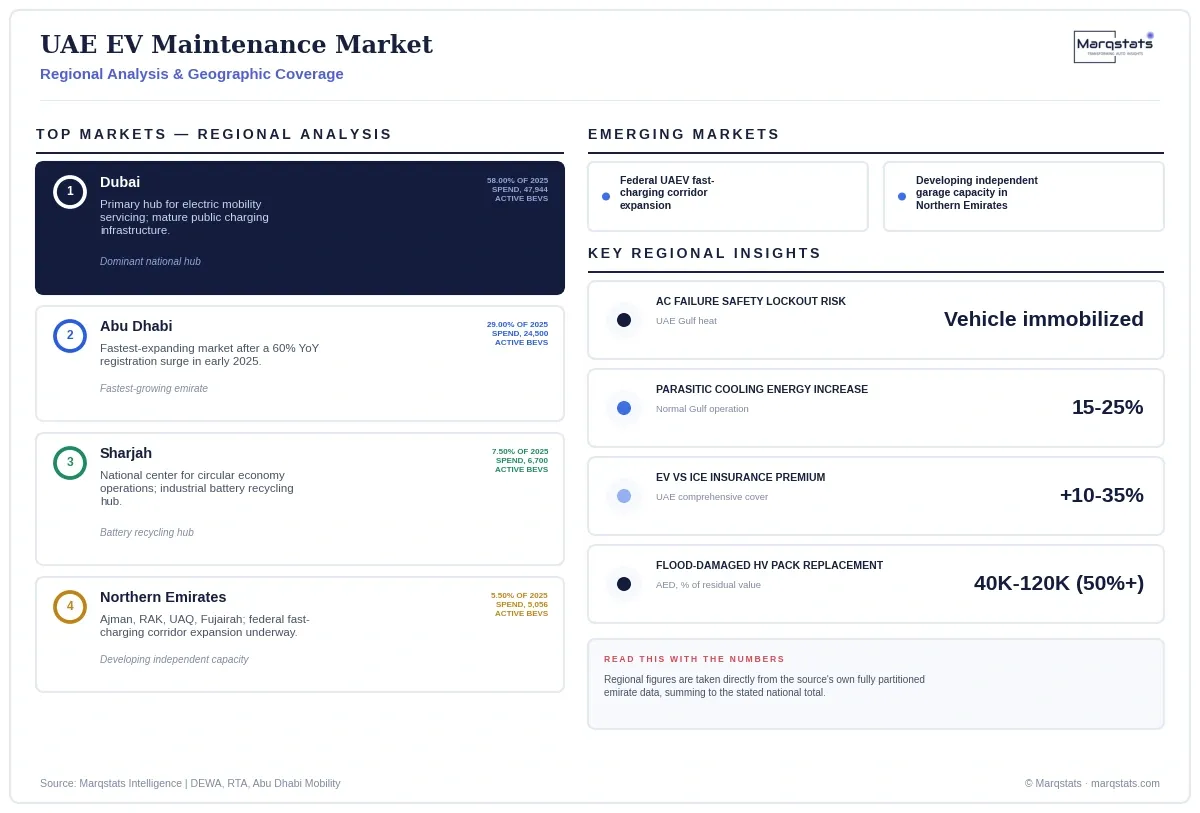Select the Northern Emirates market heading

coord(163,597)
